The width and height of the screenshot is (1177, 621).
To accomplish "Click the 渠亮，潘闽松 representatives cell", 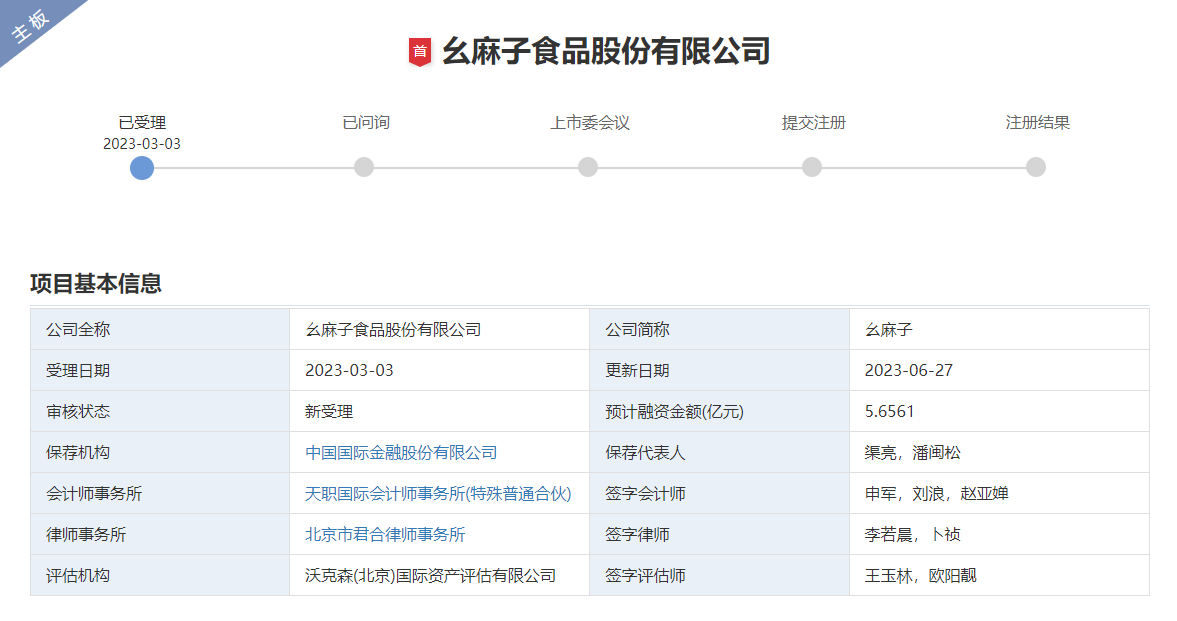I will click(999, 453).
